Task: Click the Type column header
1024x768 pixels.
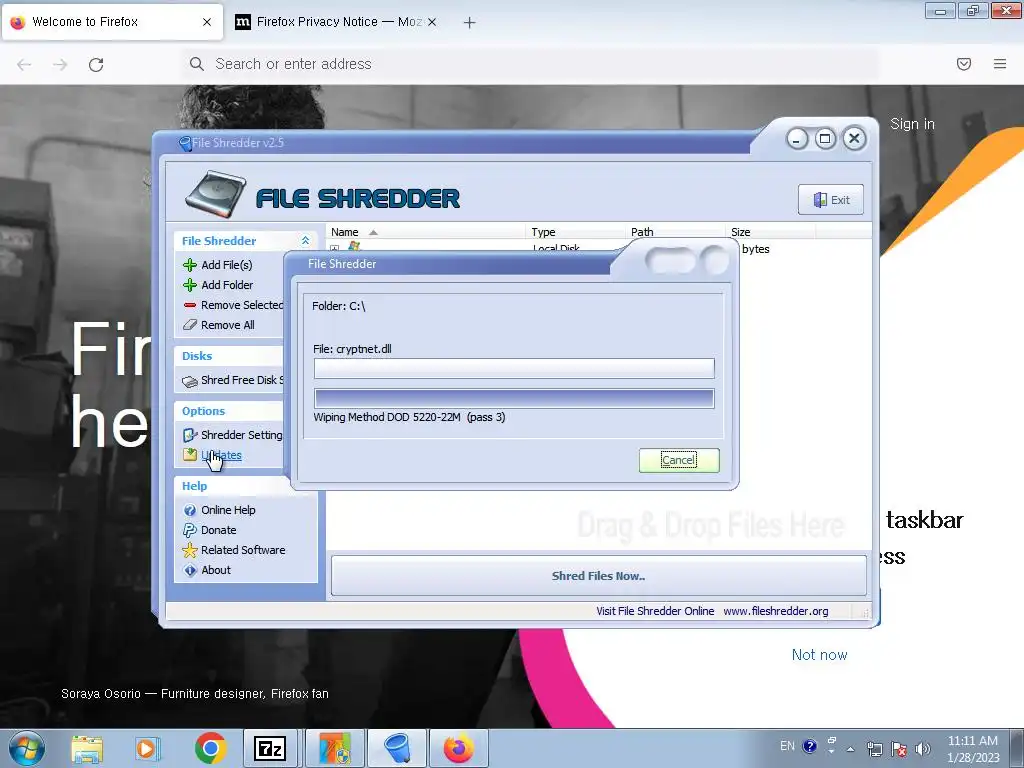Action: click(x=575, y=232)
